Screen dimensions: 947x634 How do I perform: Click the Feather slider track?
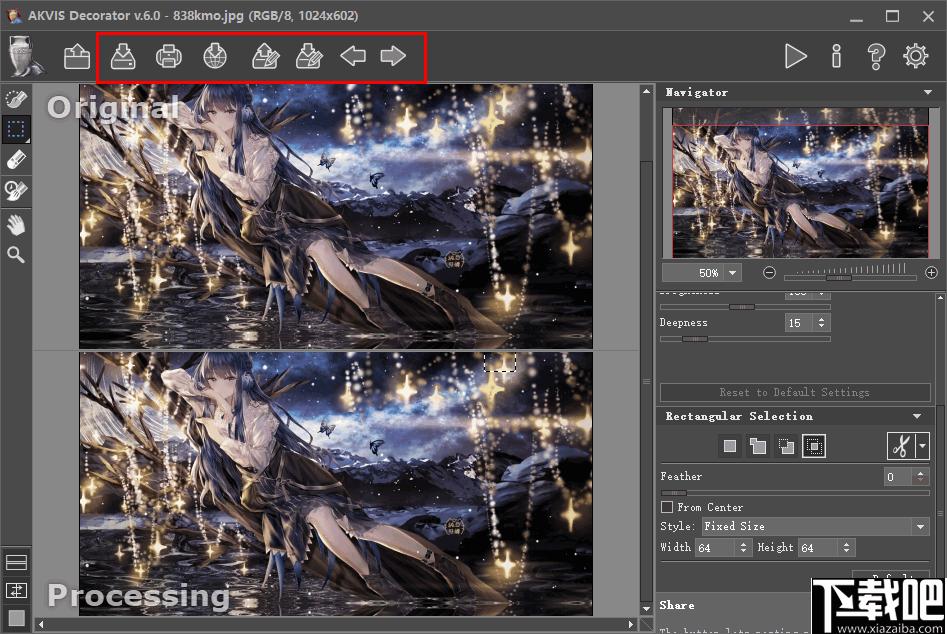pyautogui.click(x=795, y=493)
